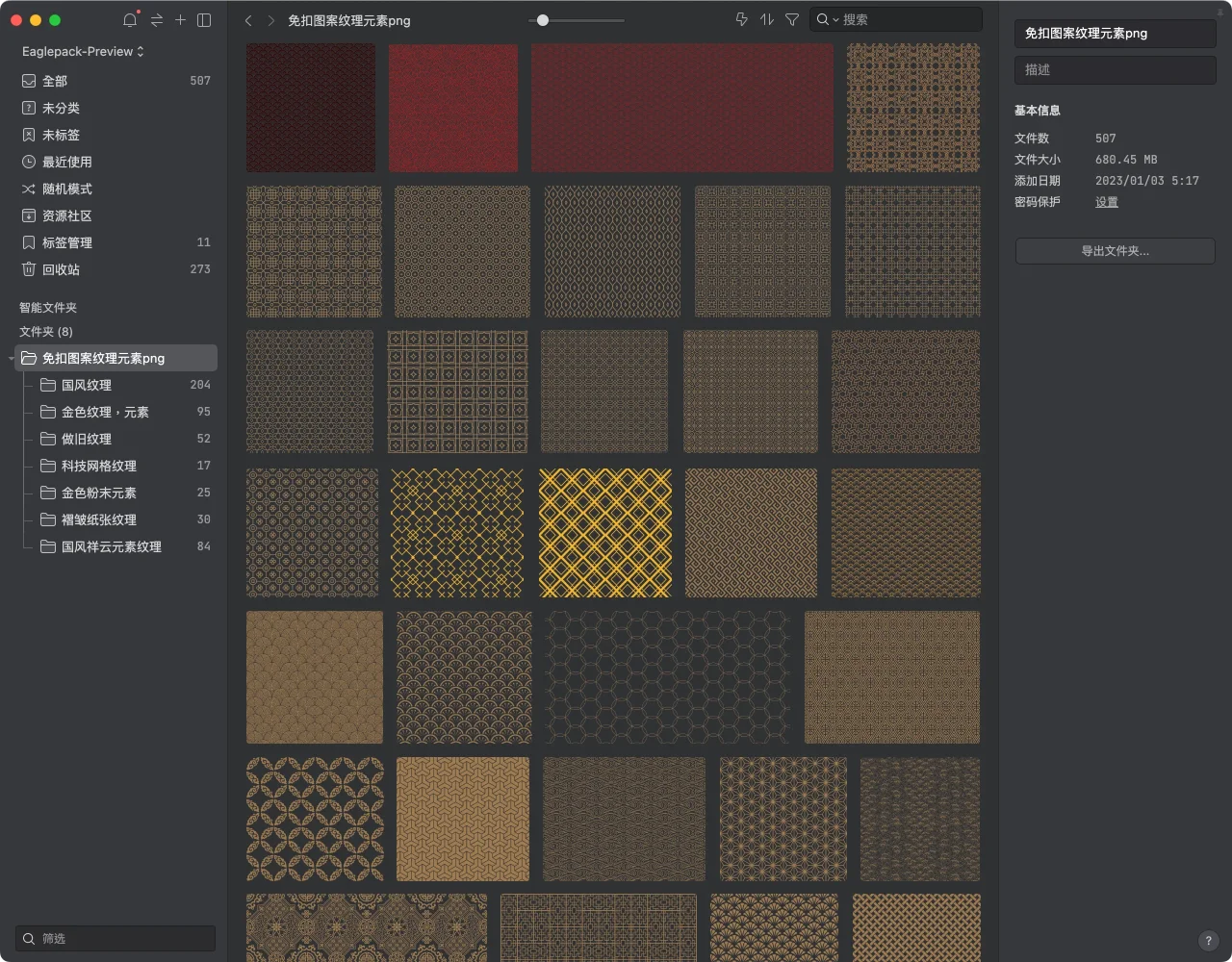The width and height of the screenshot is (1232, 962).
Task: Open the filter funnel icon
Action: coord(792,20)
